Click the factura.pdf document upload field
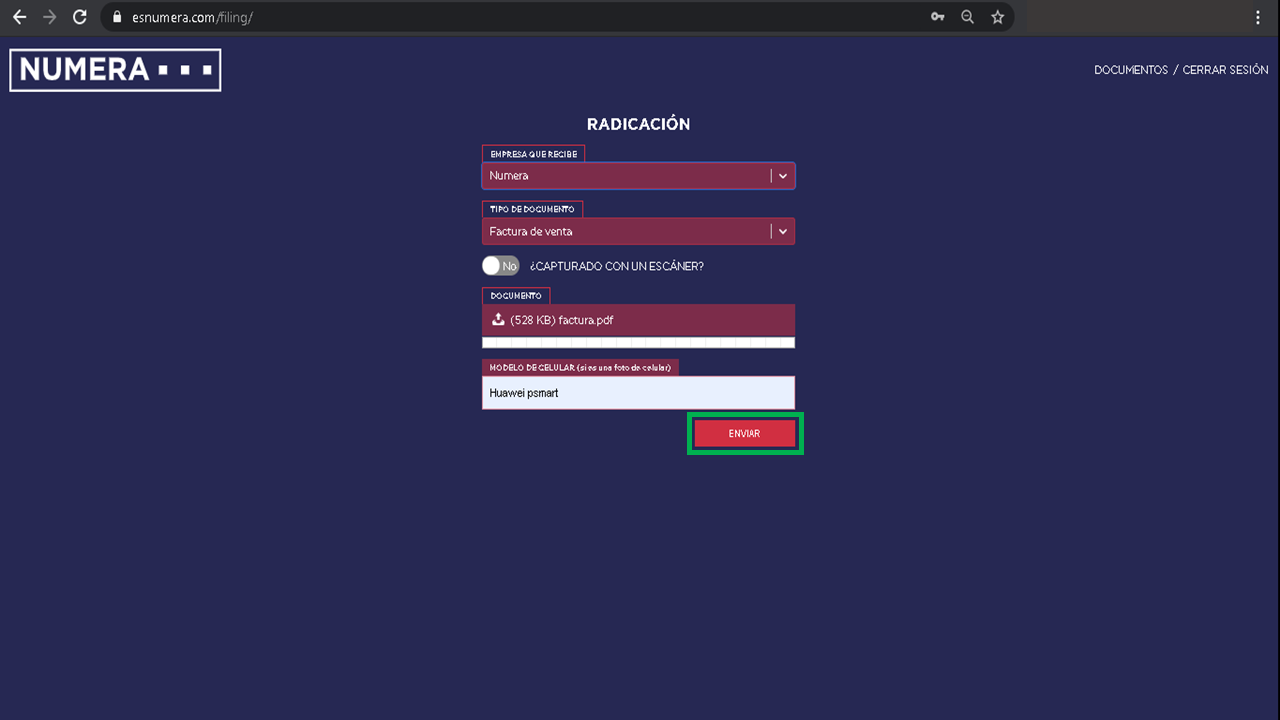 click(x=638, y=320)
